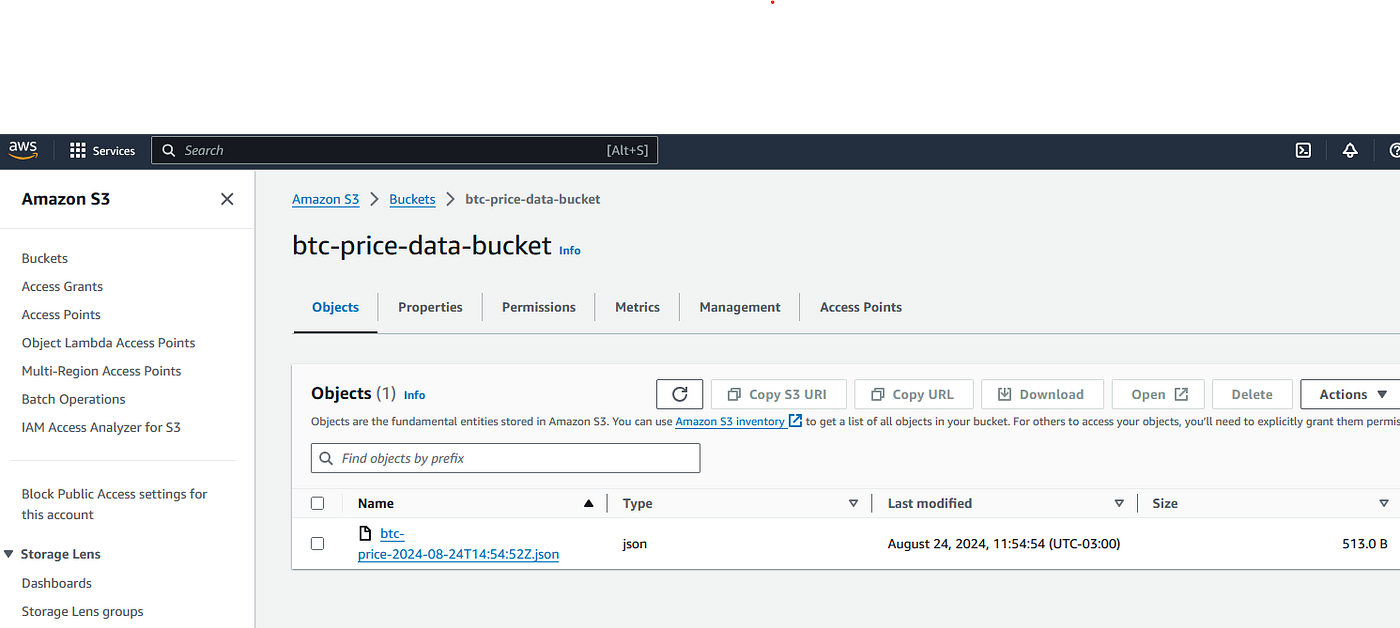Collapse the Storage Lens section

coord(9,554)
